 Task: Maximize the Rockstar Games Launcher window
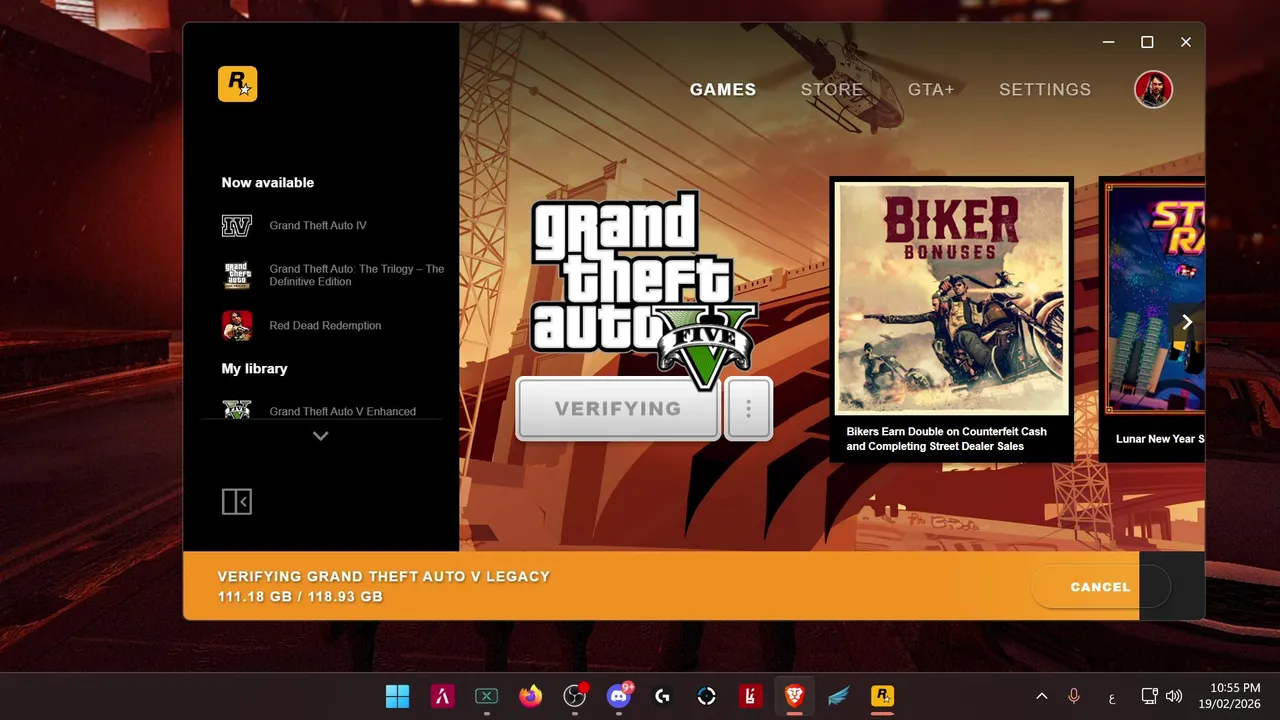point(1147,42)
